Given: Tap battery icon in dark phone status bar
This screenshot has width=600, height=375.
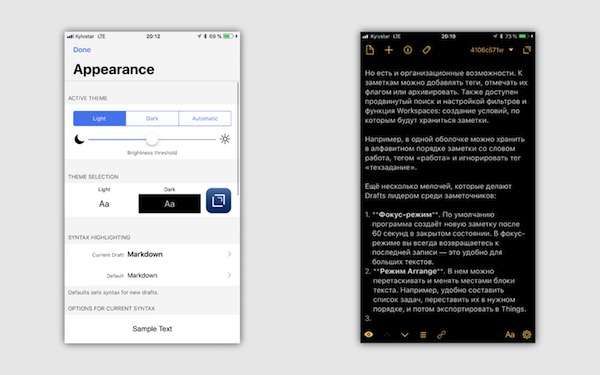Looking at the screenshot, I should (524, 36).
